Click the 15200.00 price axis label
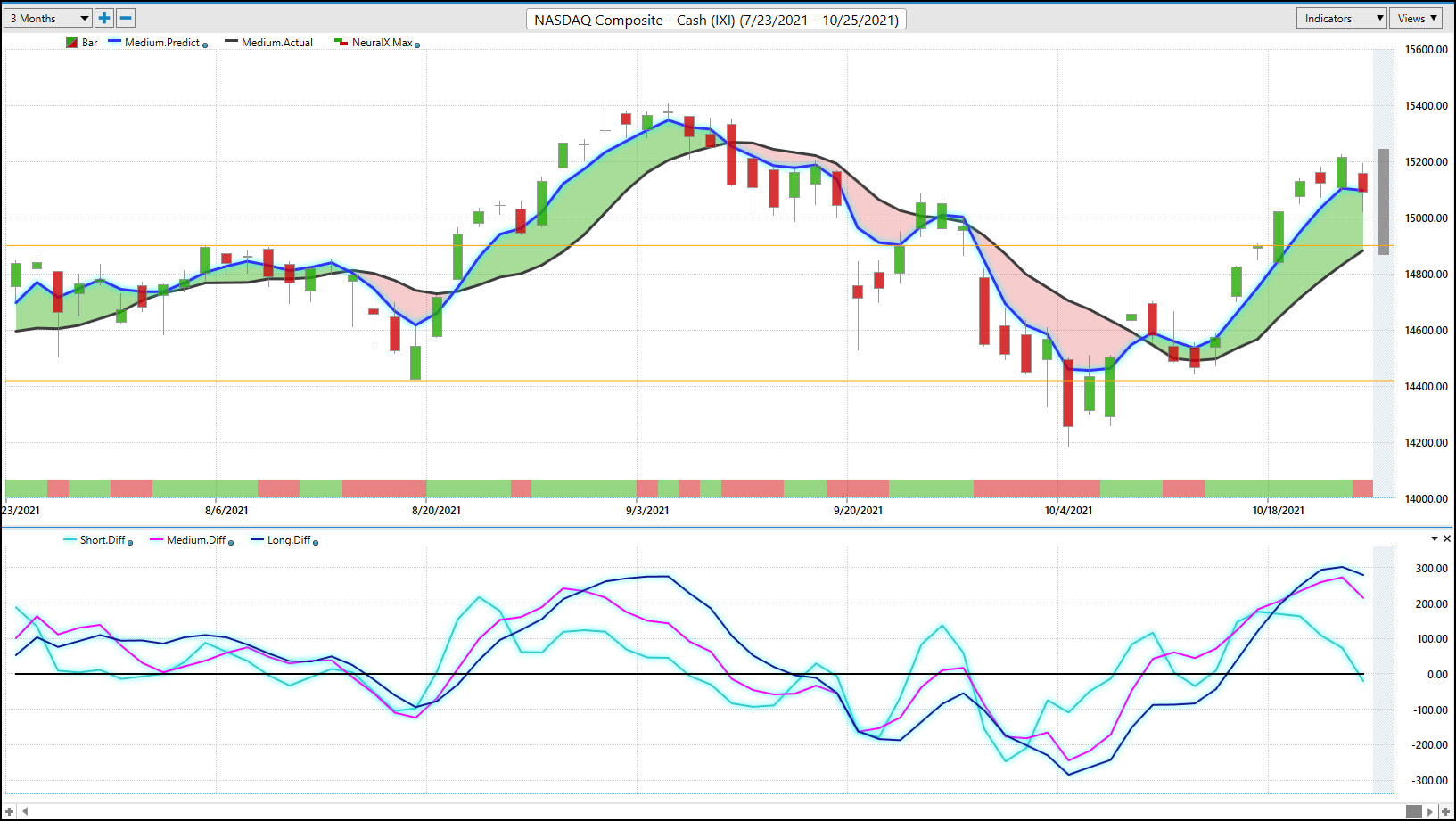 tap(1427, 162)
